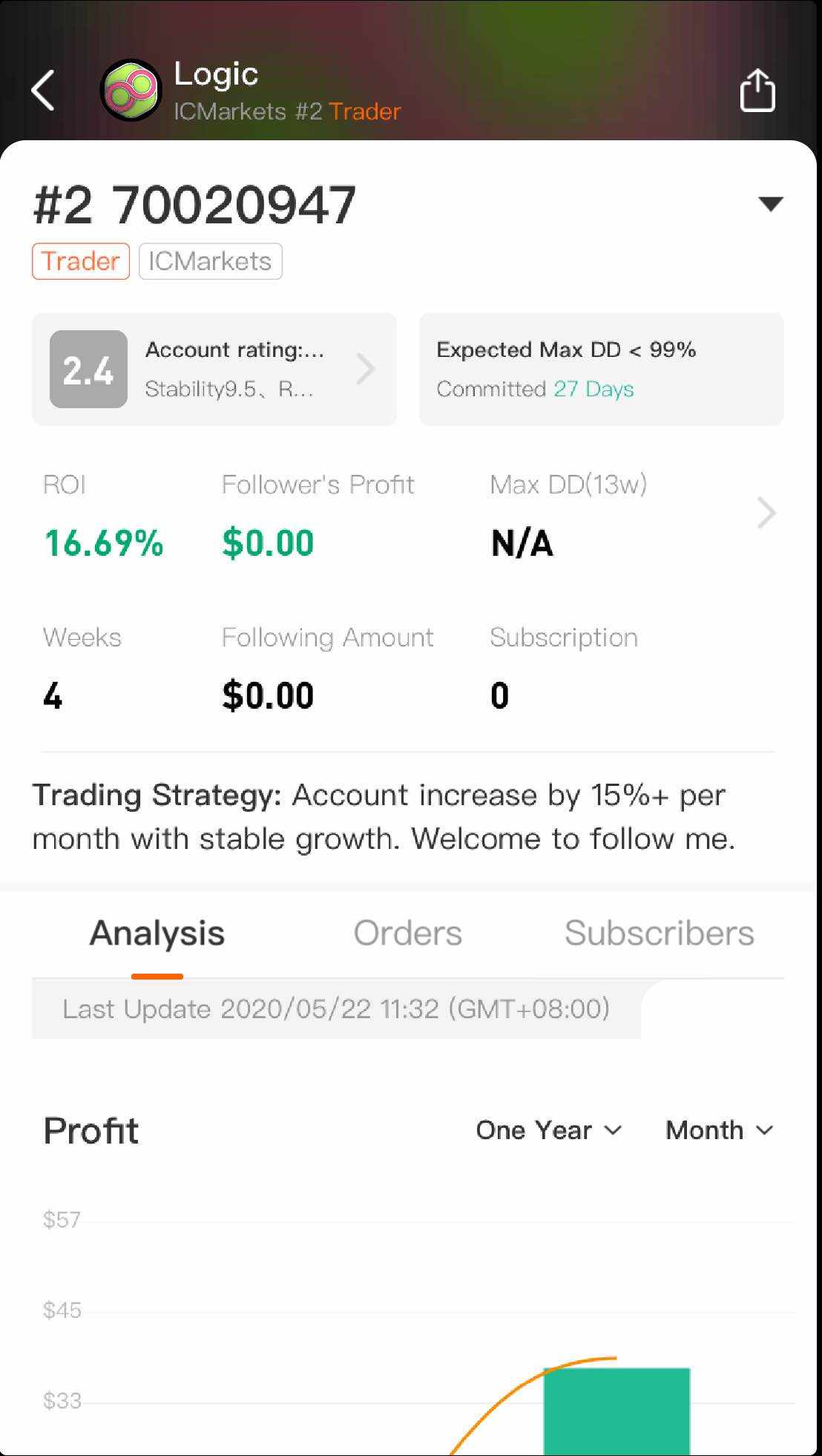Open the Expected Max DD card
The height and width of the screenshot is (1456, 822).
click(x=601, y=369)
